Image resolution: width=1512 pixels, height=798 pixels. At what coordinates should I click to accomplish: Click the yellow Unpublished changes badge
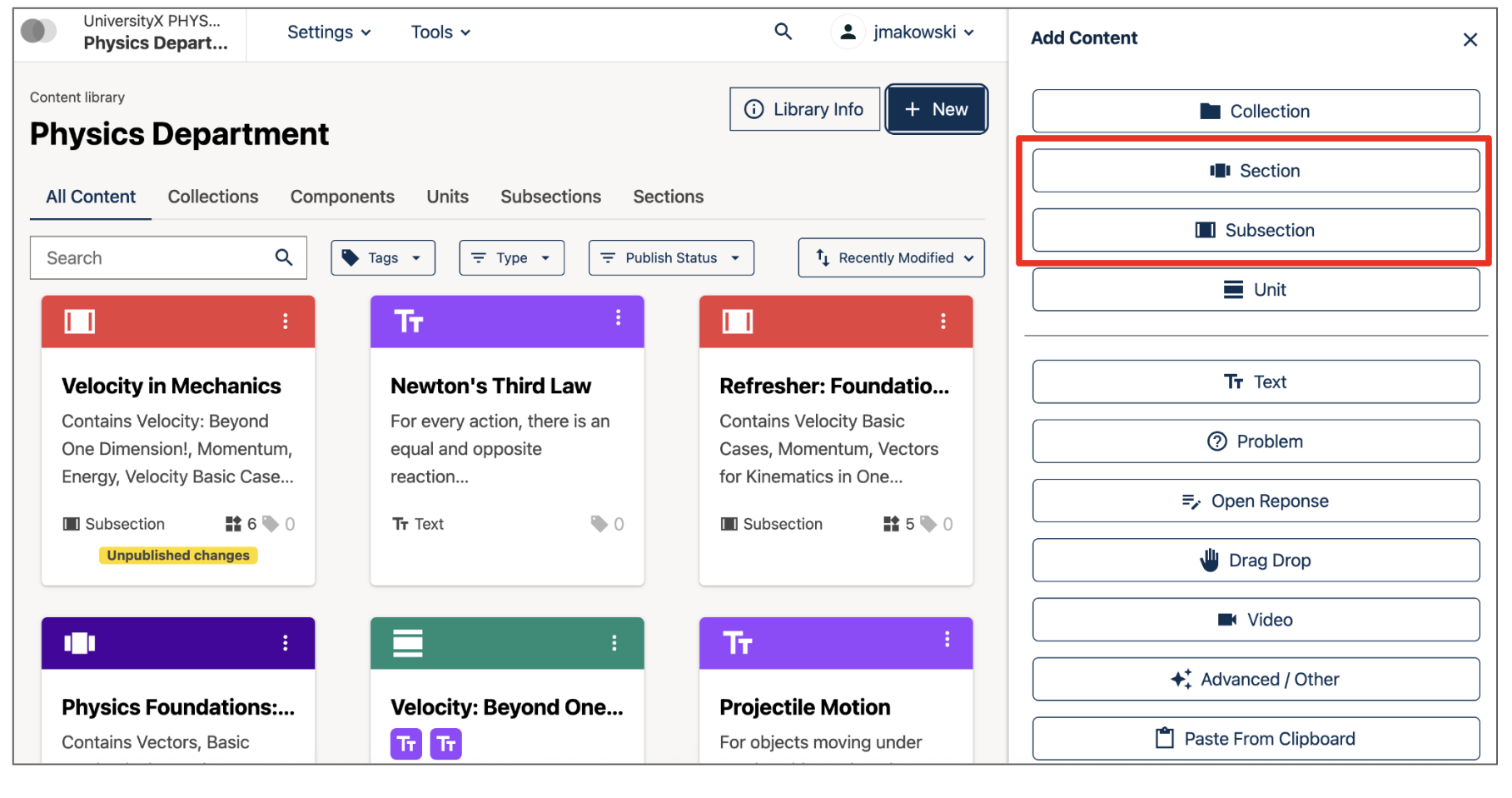[177, 555]
